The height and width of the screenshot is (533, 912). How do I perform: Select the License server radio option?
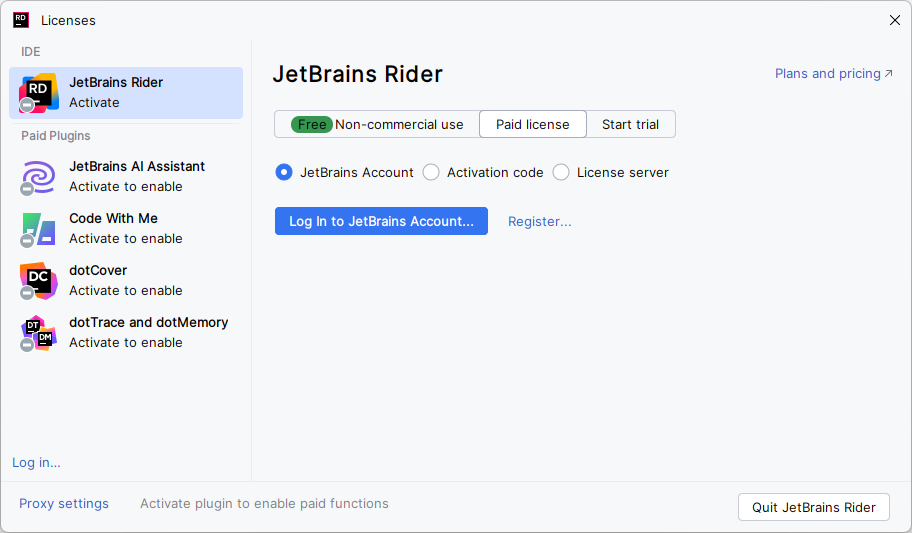[561, 172]
